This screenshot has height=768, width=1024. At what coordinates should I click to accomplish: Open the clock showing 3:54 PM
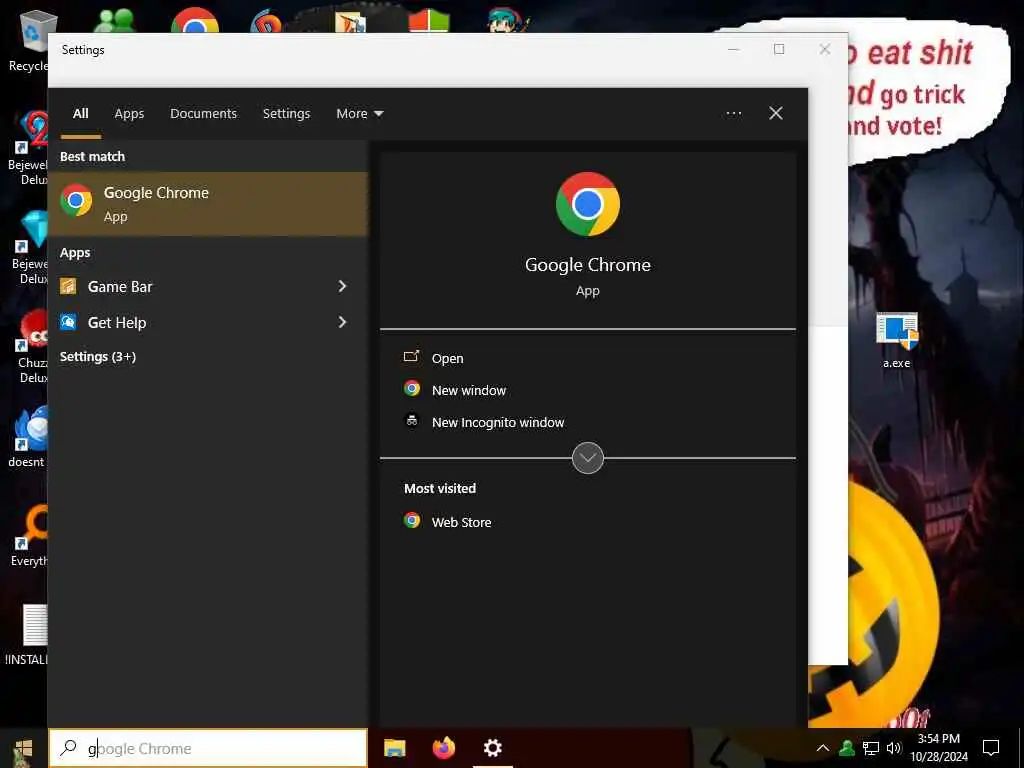[x=938, y=748]
